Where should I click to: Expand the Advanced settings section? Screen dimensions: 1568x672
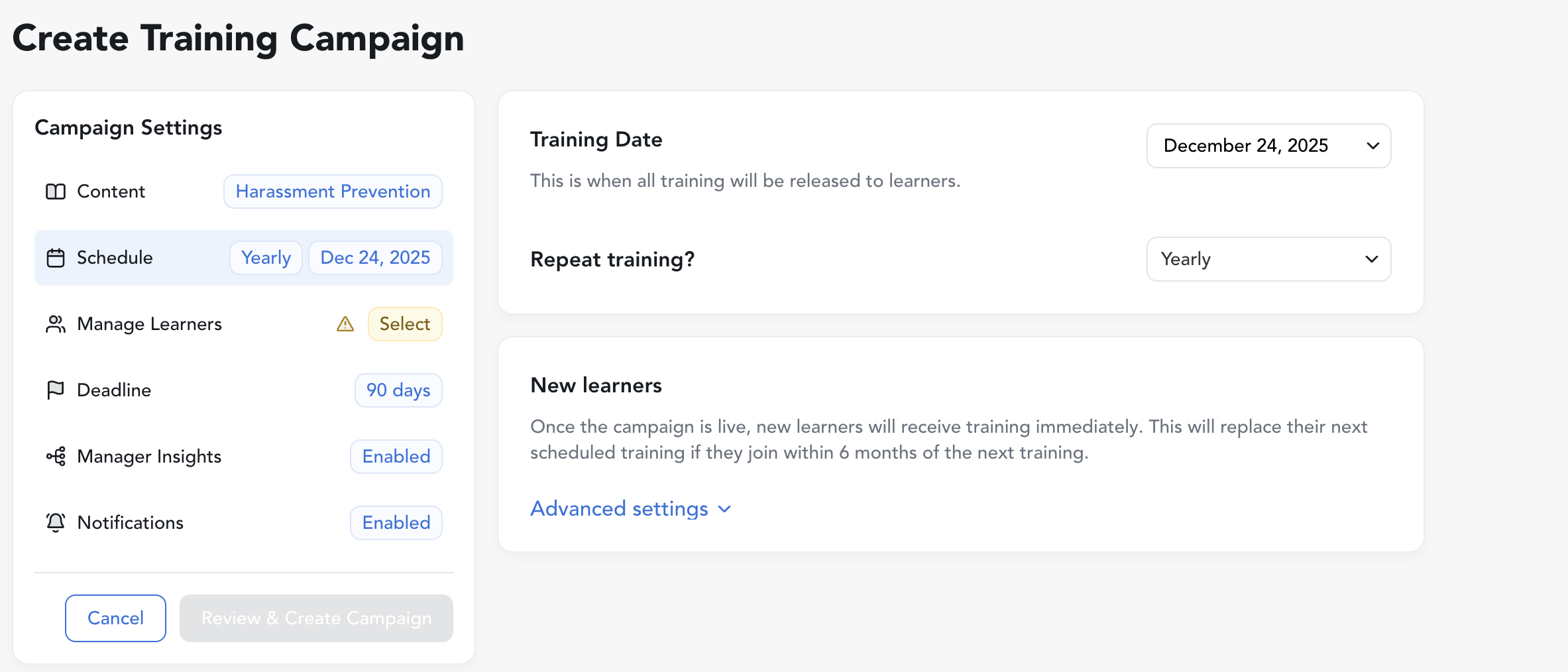(620, 509)
